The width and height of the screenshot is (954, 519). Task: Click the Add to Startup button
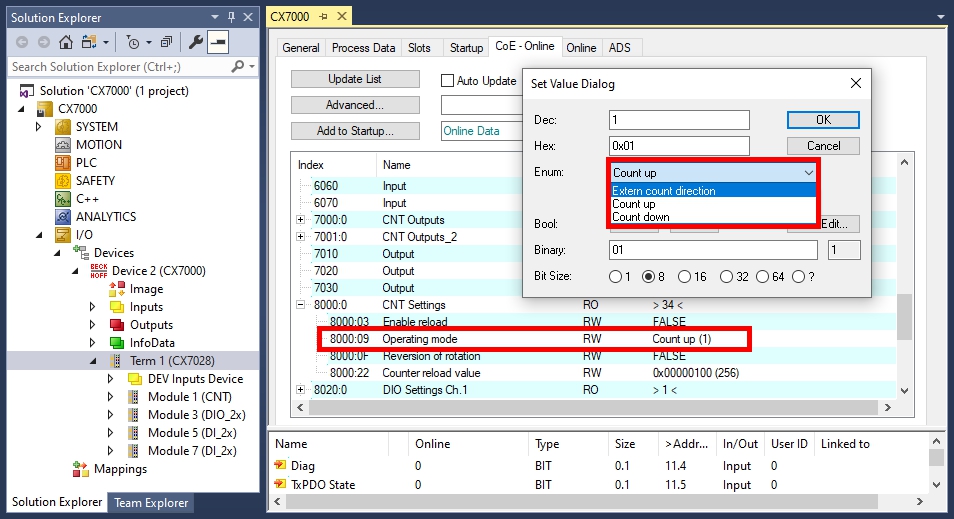coord(354,131)
